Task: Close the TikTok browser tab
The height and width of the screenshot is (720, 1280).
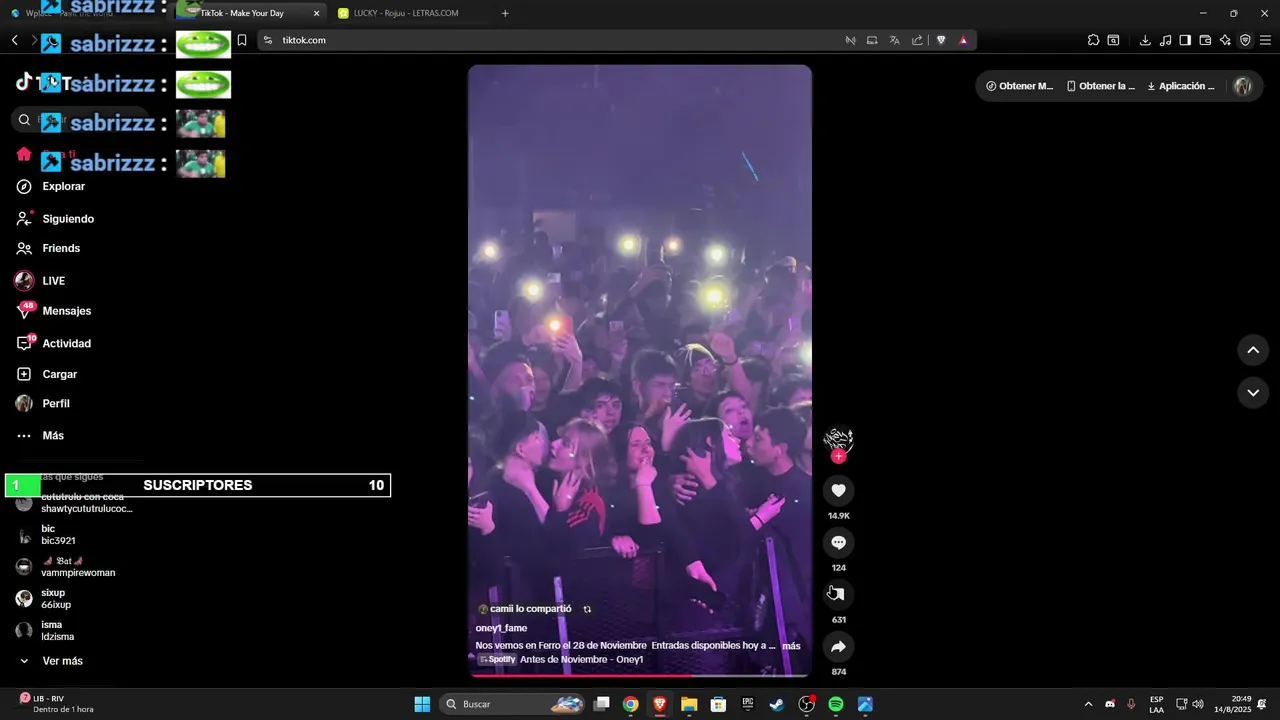Action: 317,13
